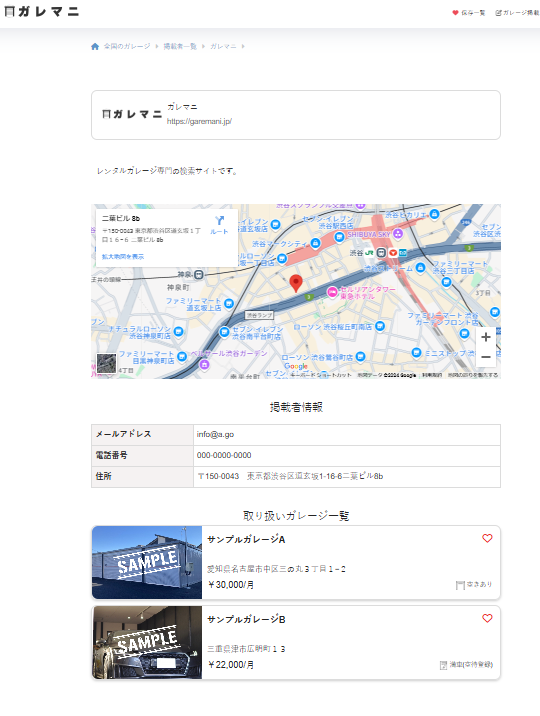Open https://garemani.jp/ website link
This screenshot has width=540, height=716.
tap(199, 121)
